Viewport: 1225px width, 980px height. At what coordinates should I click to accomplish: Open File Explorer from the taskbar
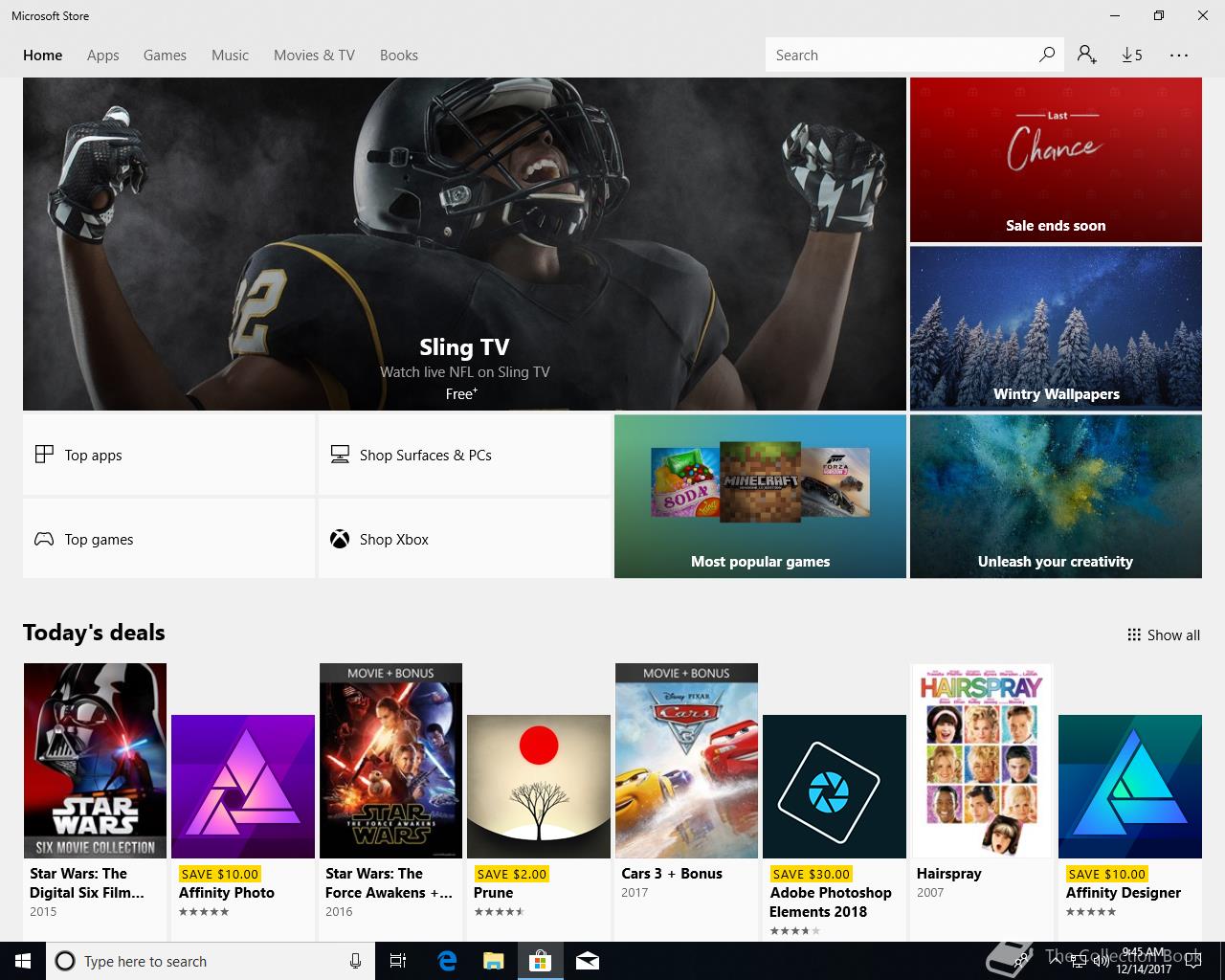494,961
